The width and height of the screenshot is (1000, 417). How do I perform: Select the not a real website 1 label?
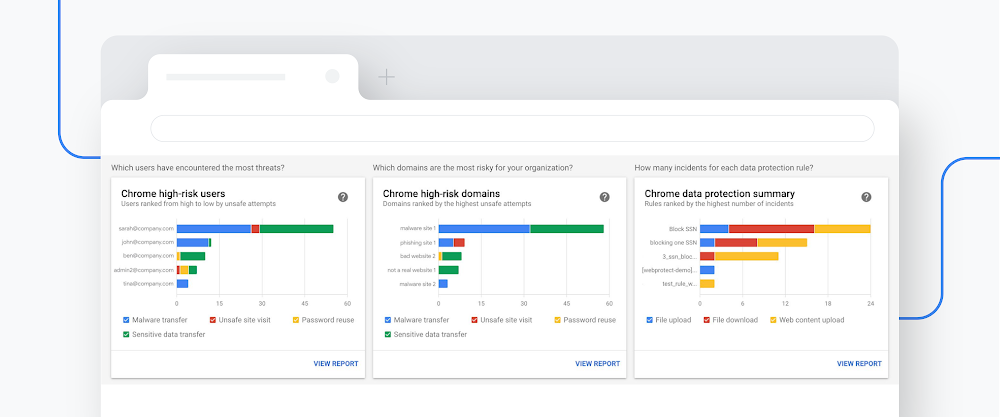412,270
